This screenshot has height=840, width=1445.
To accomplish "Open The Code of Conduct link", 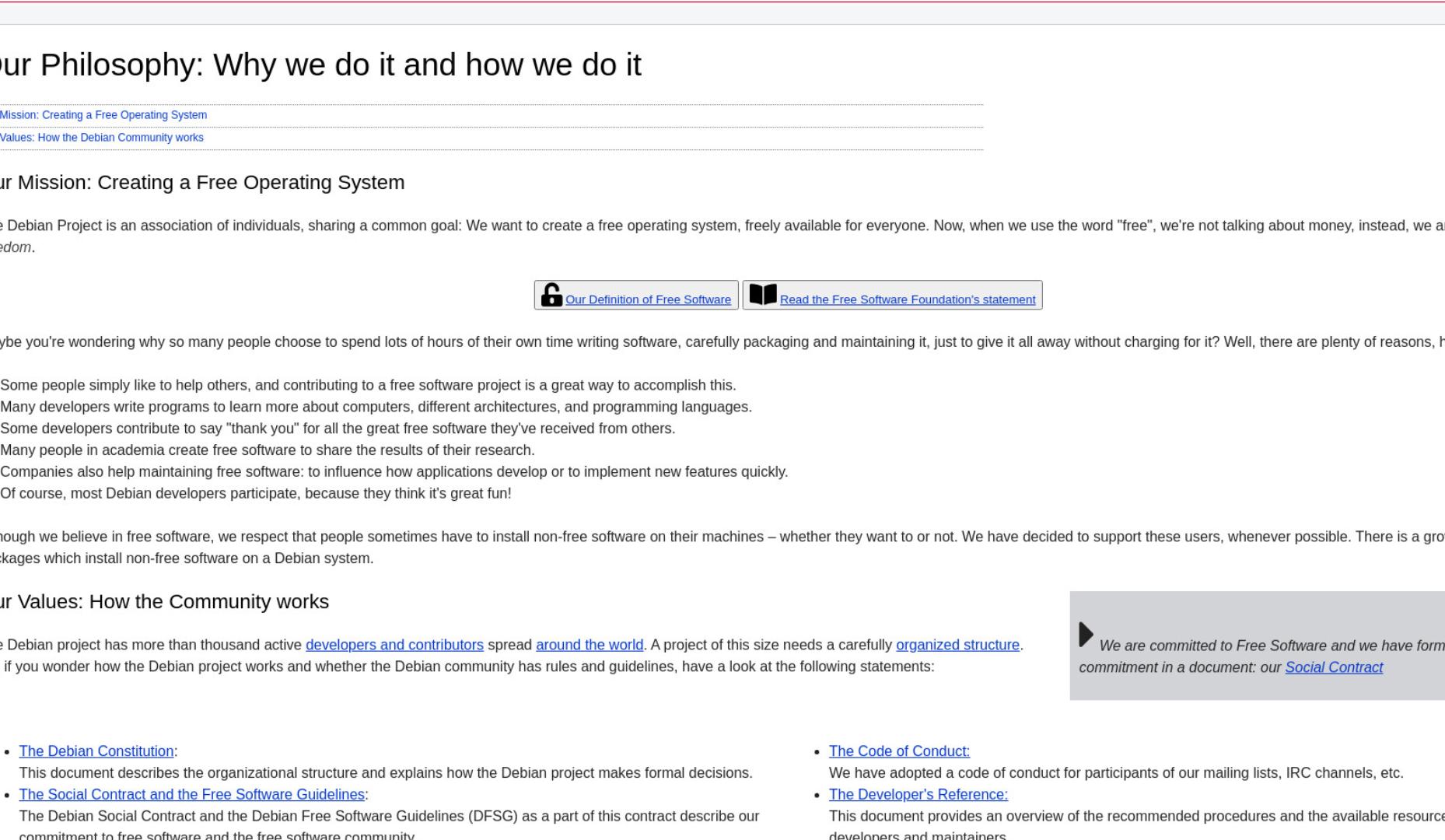I will click(x=899, y=751).
